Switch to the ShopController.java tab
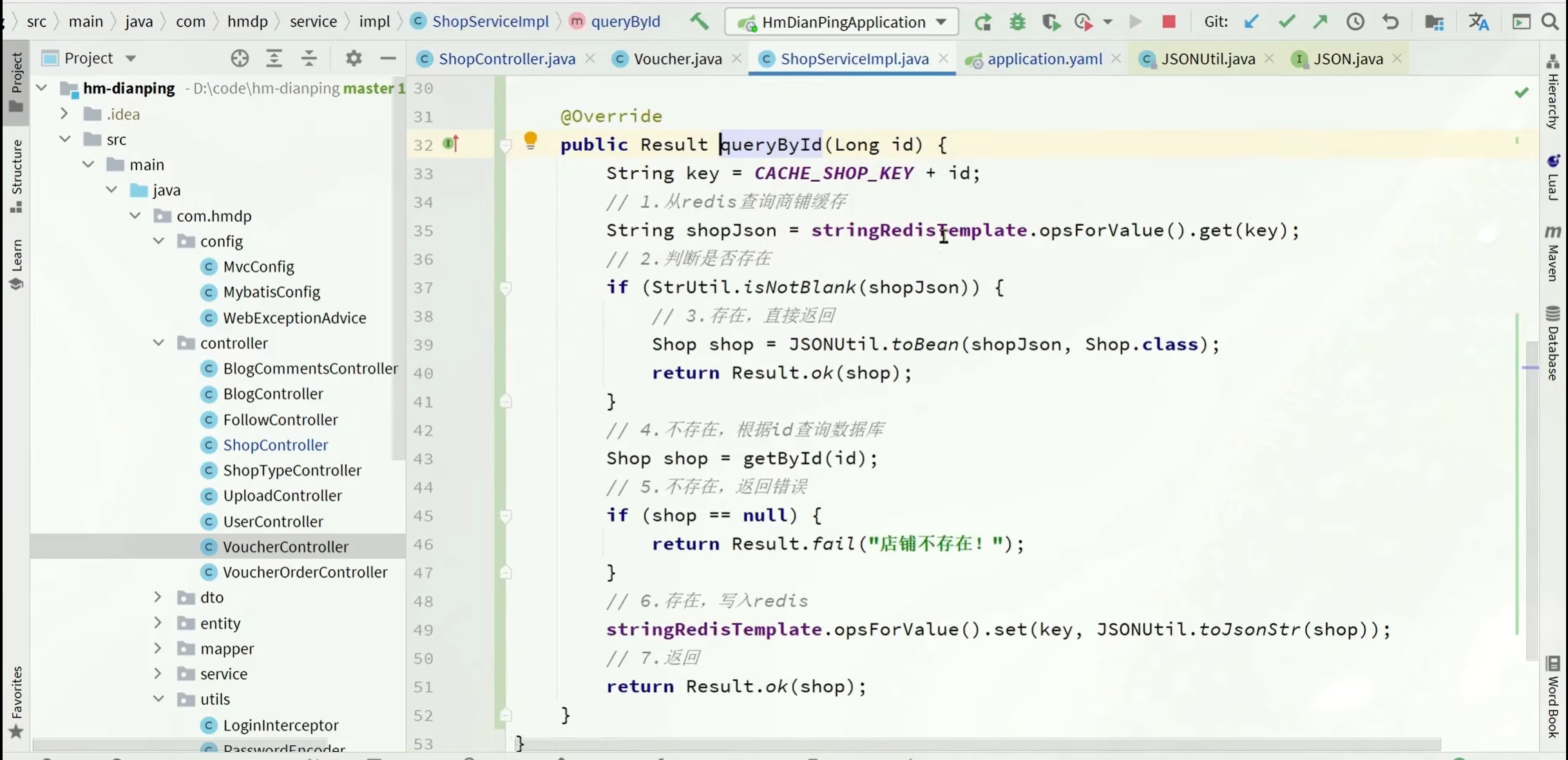Screen dimensions: 1568x760 point(506,59)
